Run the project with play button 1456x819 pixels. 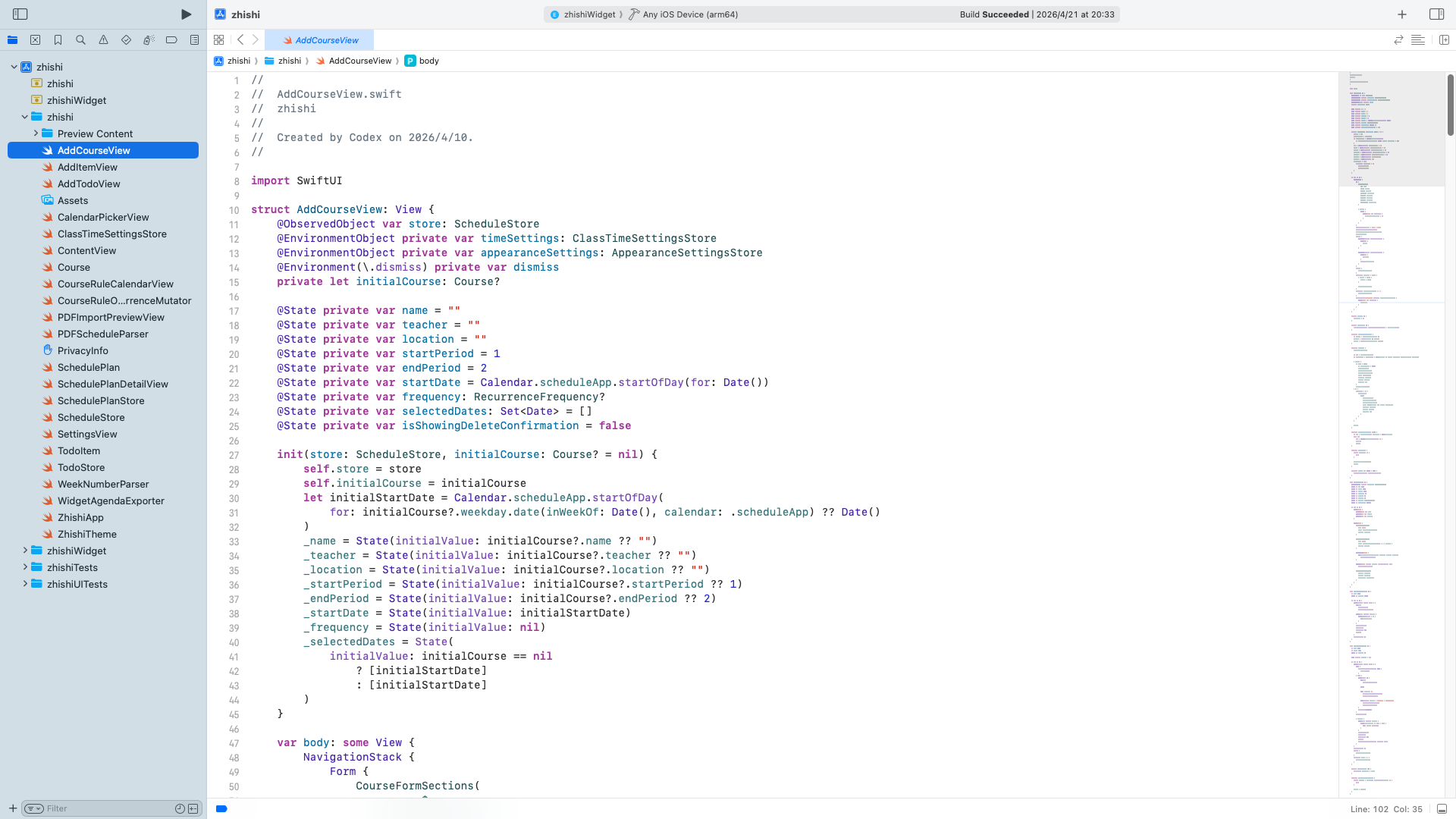tap(186, 14)
